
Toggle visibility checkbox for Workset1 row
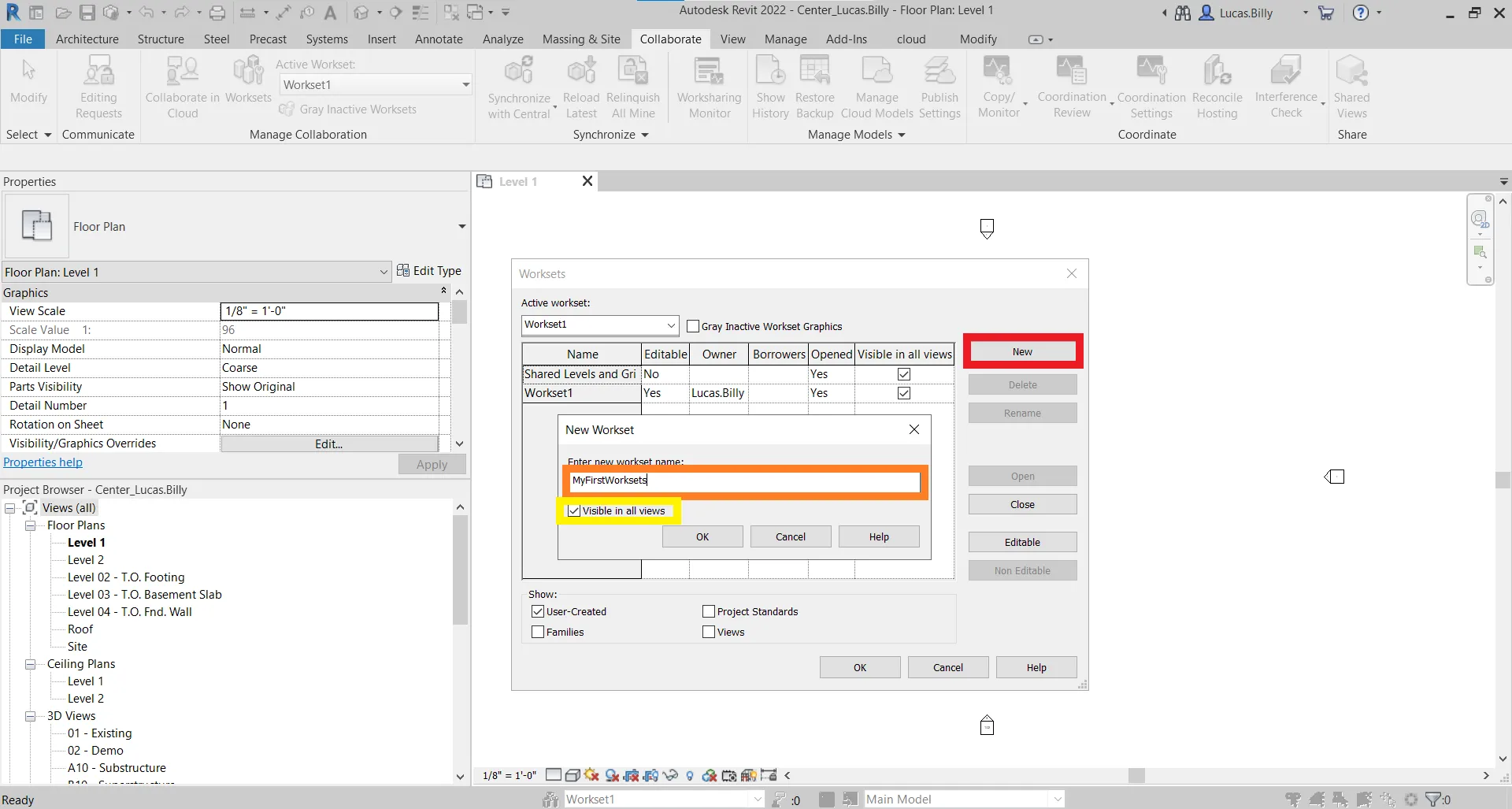(904, 393)
